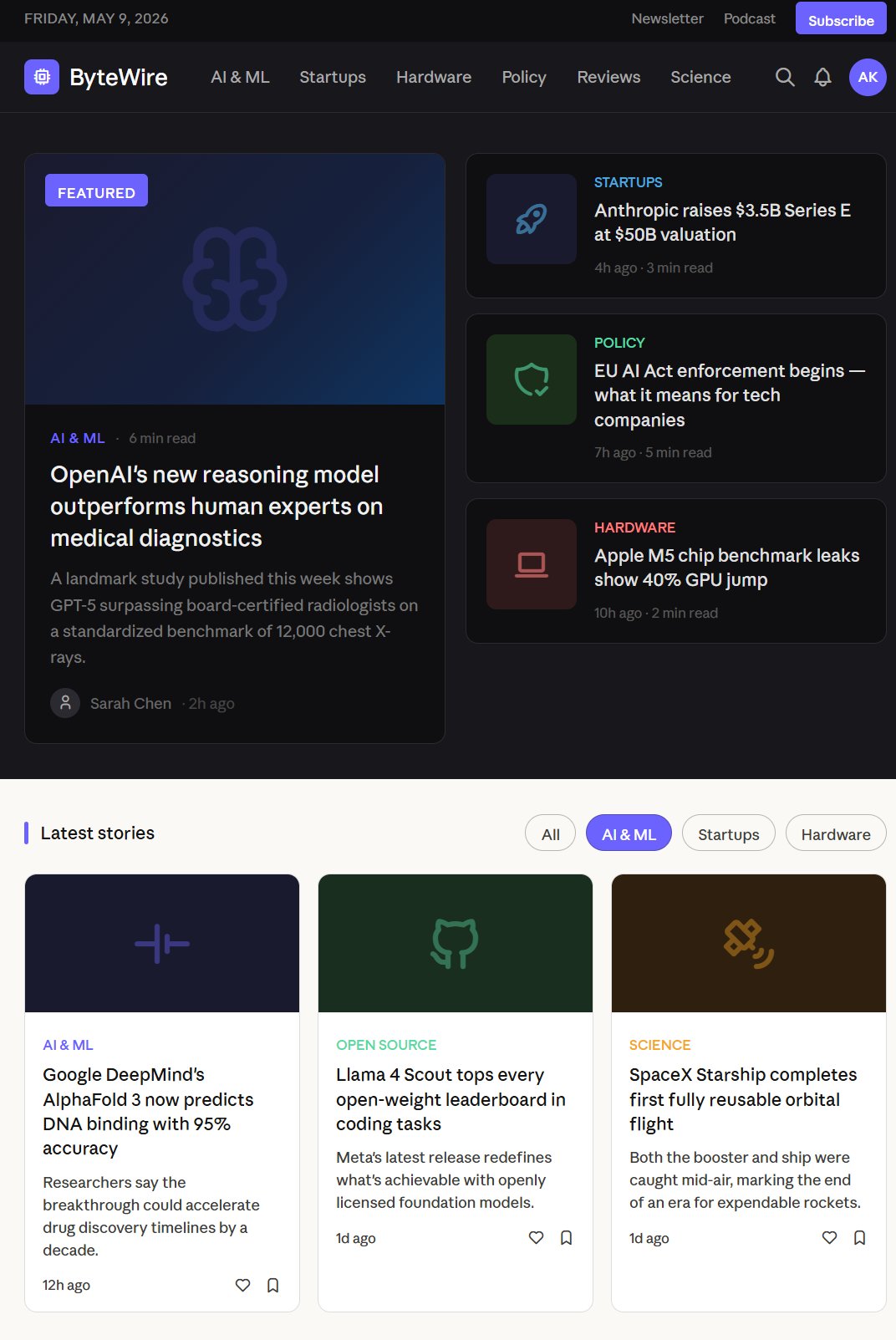Like the AlphaFold 3 story
Screen dimensions: 896x1340
click(x=243, y=1285)
